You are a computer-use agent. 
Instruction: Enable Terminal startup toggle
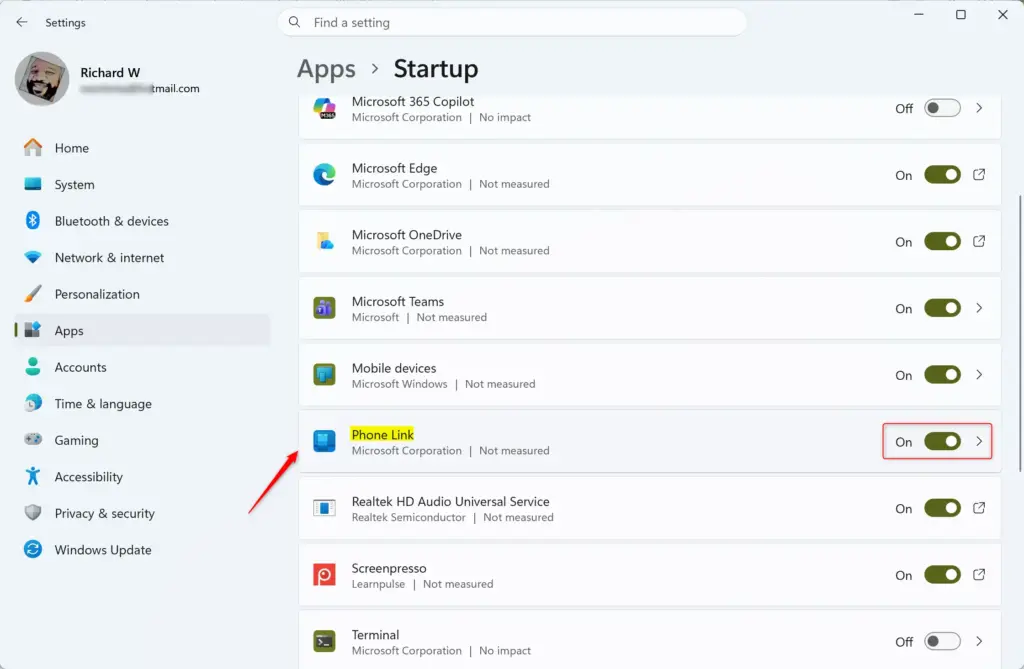tap(942, 641)
